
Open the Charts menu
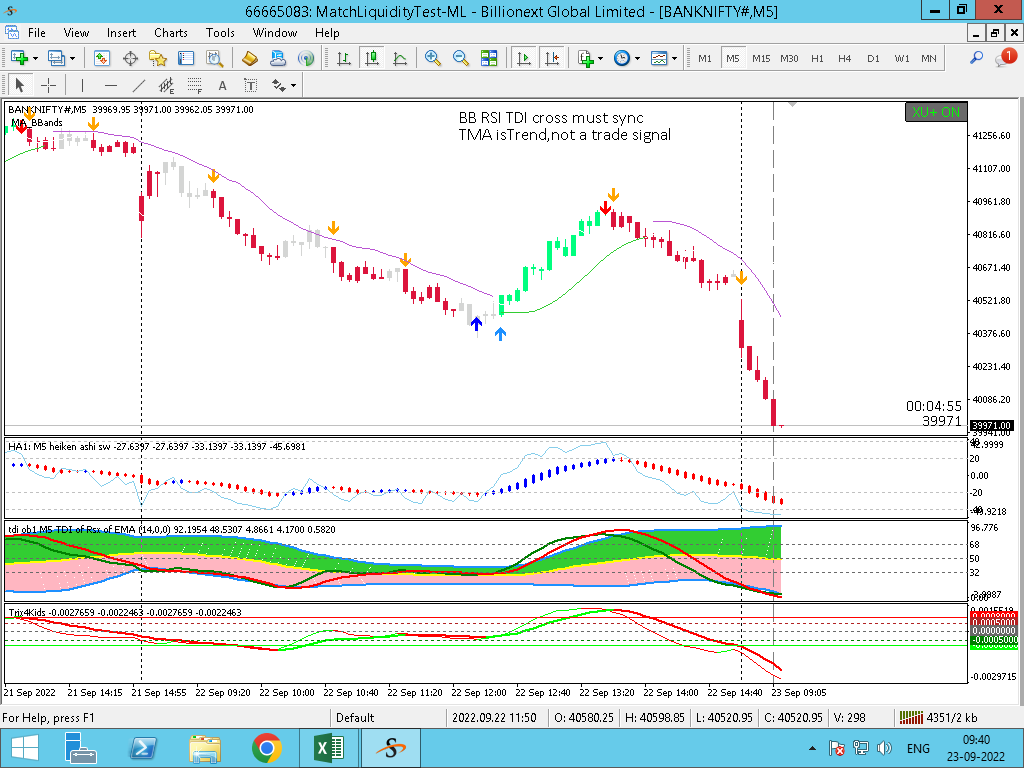[170, 33]
